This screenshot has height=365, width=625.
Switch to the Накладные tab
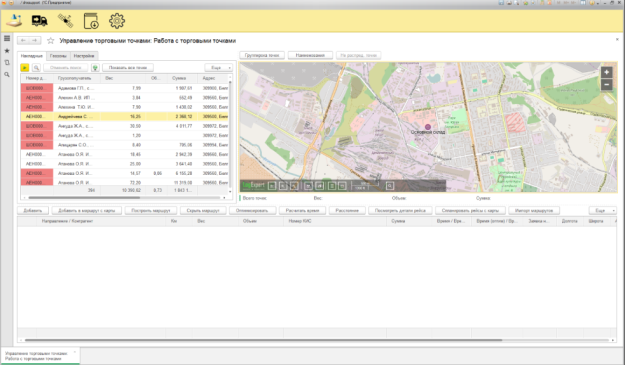(31, 56)
